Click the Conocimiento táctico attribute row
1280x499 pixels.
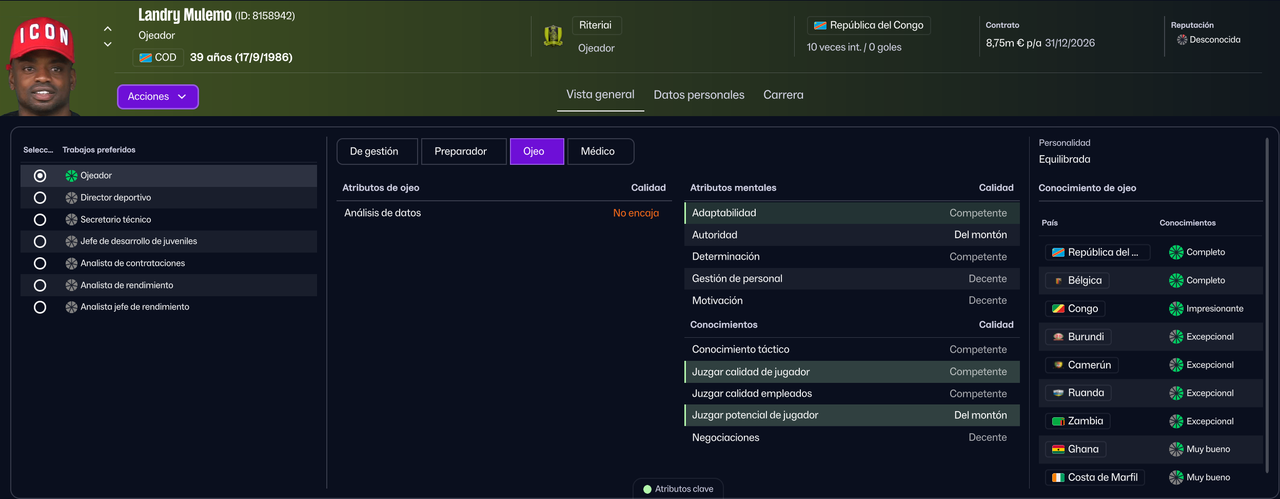[852, 350]
